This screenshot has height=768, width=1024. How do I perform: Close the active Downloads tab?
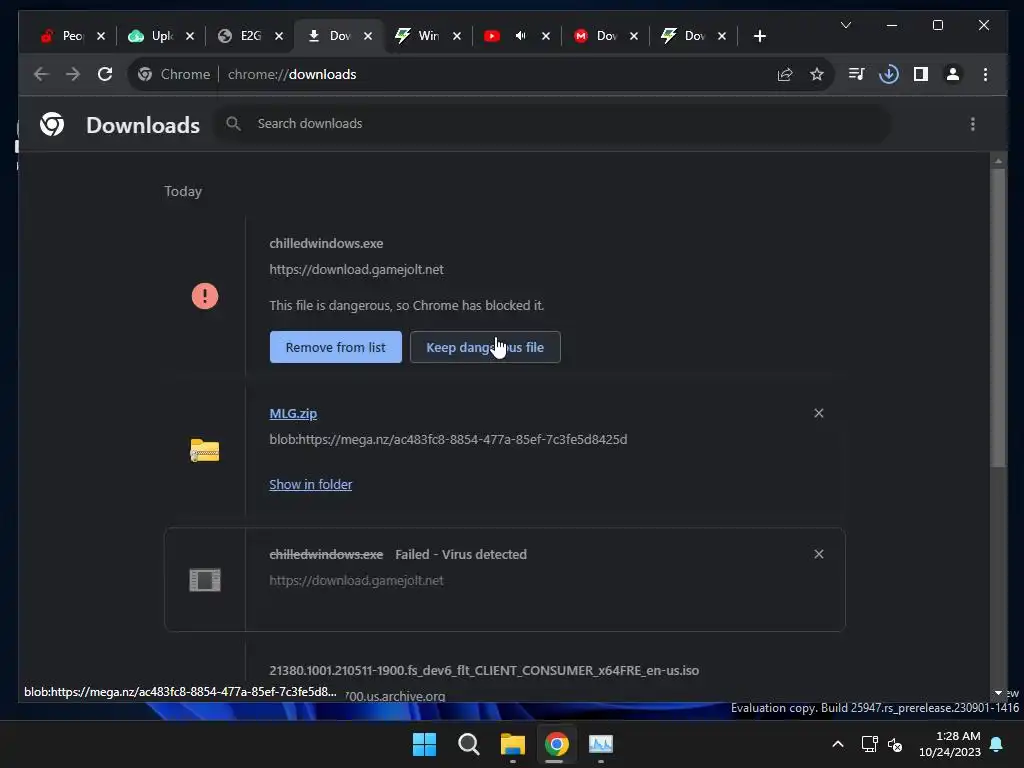368,36
